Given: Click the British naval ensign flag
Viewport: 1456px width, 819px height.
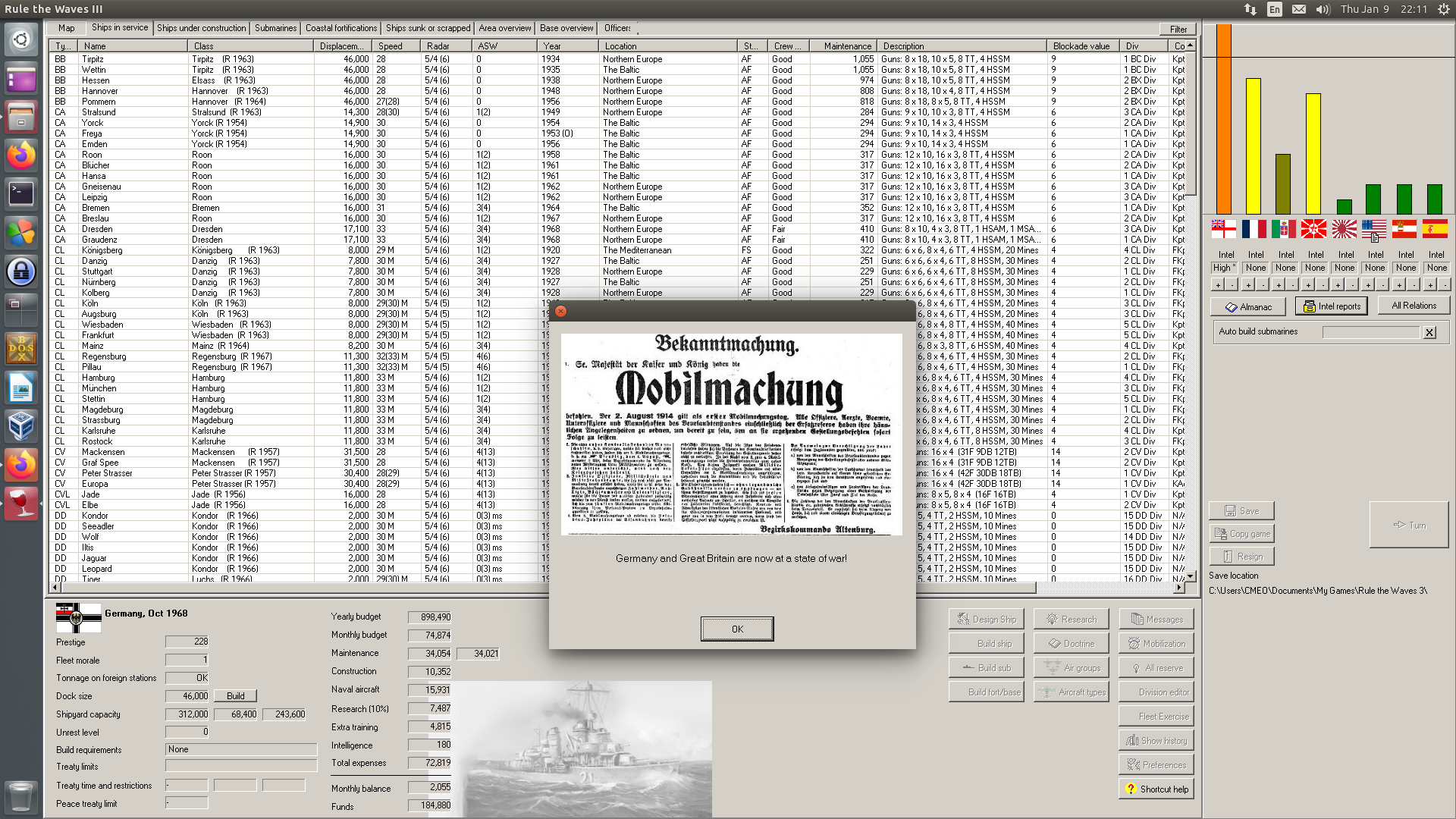Looking at the screenshot, I should 1223,228.
